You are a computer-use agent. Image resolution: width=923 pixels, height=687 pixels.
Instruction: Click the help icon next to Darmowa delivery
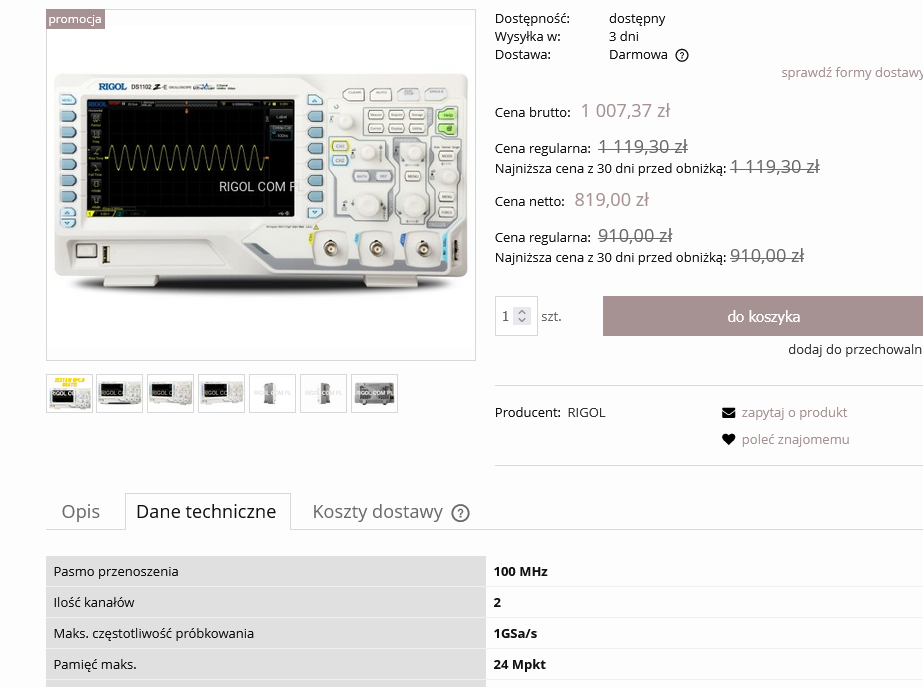(x=682, y=56)
